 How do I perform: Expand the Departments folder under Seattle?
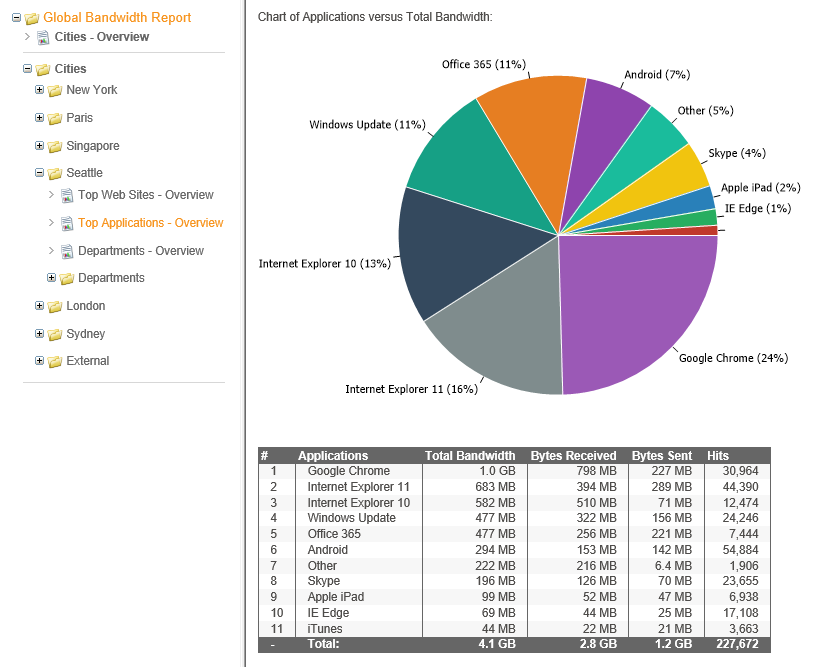pyautogui.click(x=51, y=277)
